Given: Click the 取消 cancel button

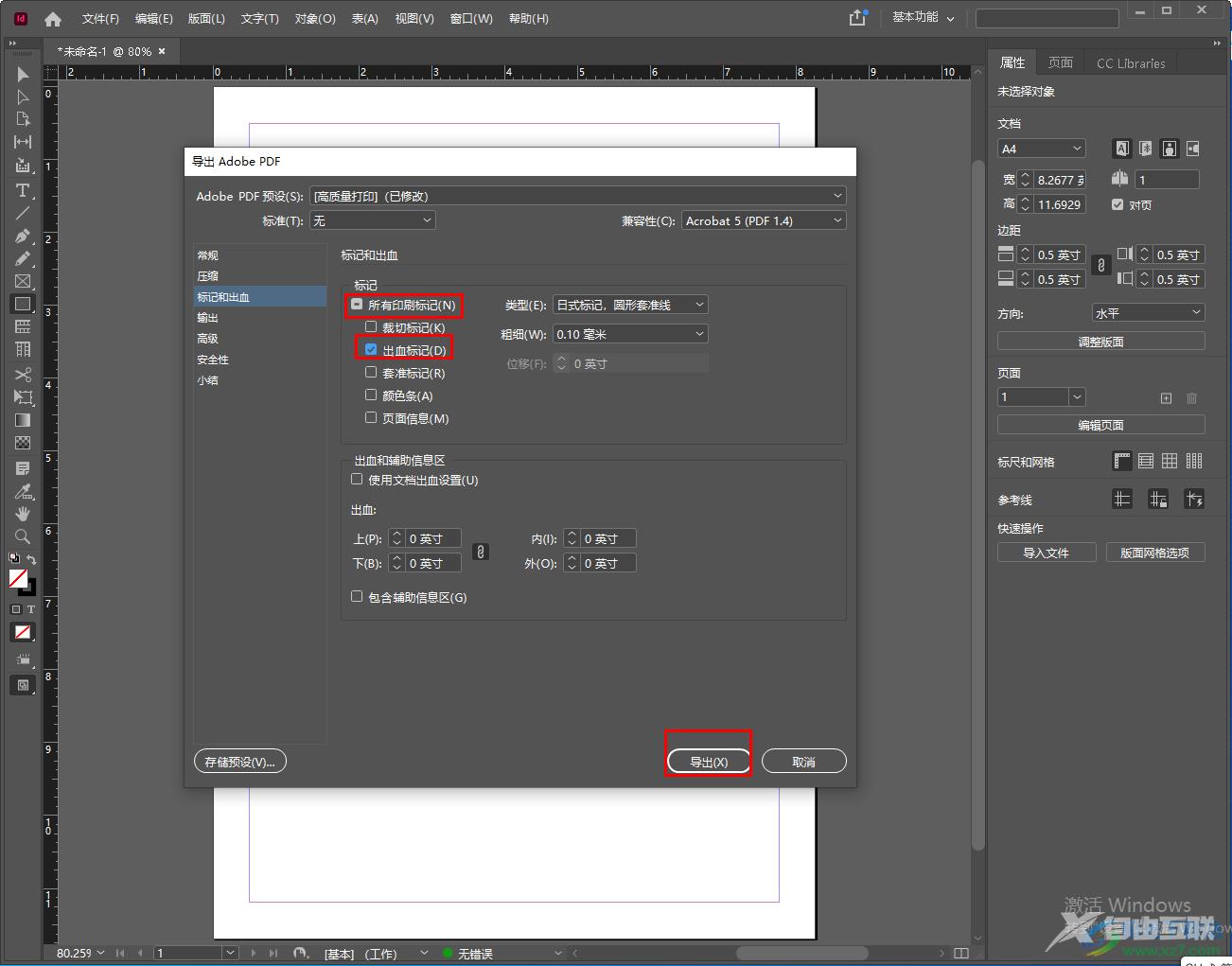Looking at the screenshot, I should pyautogui.click(x=803, y=762).
